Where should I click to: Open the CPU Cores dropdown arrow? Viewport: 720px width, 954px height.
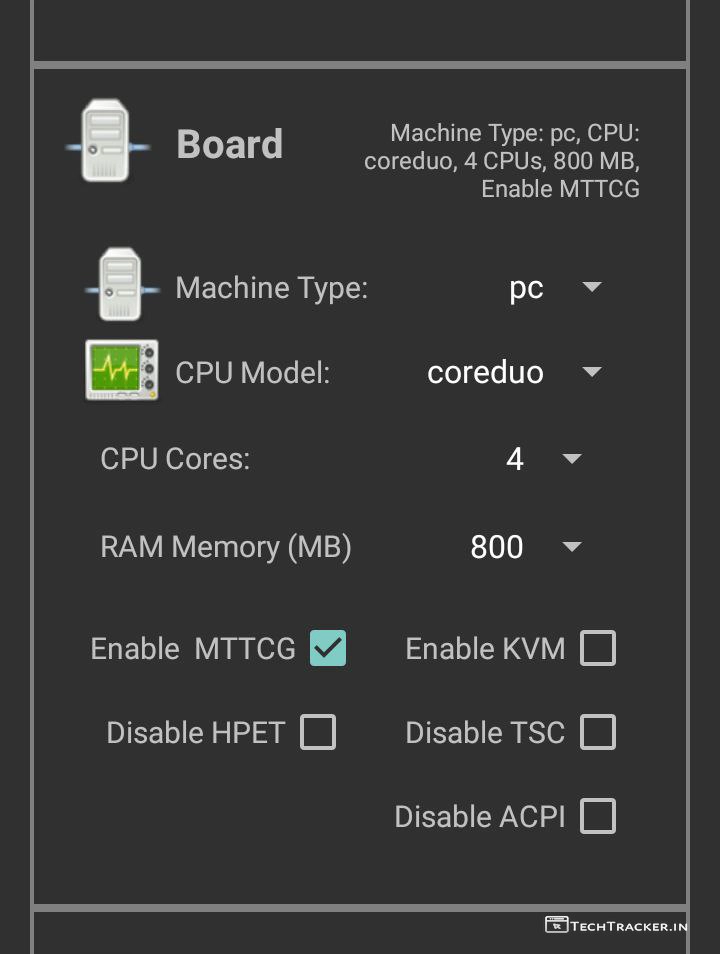(x=572, y=459)
